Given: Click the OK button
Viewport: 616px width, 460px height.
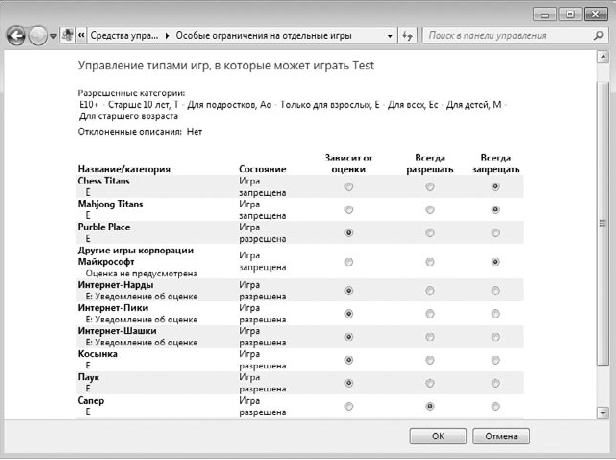Looking at the screenshot, I should (x=438, y=436).
